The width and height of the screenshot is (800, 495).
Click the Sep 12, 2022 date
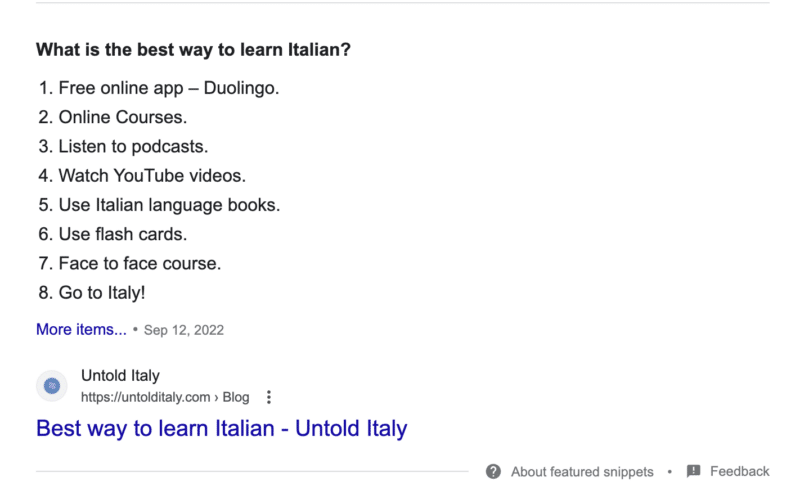[x=184, y=330]
